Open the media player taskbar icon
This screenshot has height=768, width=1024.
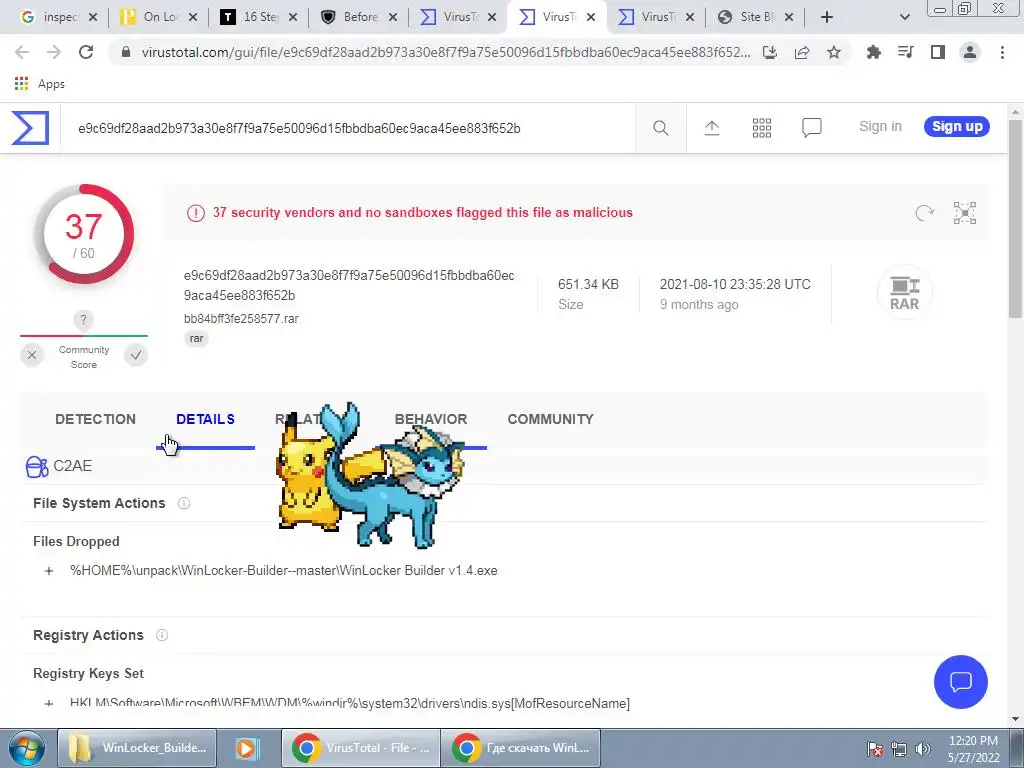coord(246,748)
